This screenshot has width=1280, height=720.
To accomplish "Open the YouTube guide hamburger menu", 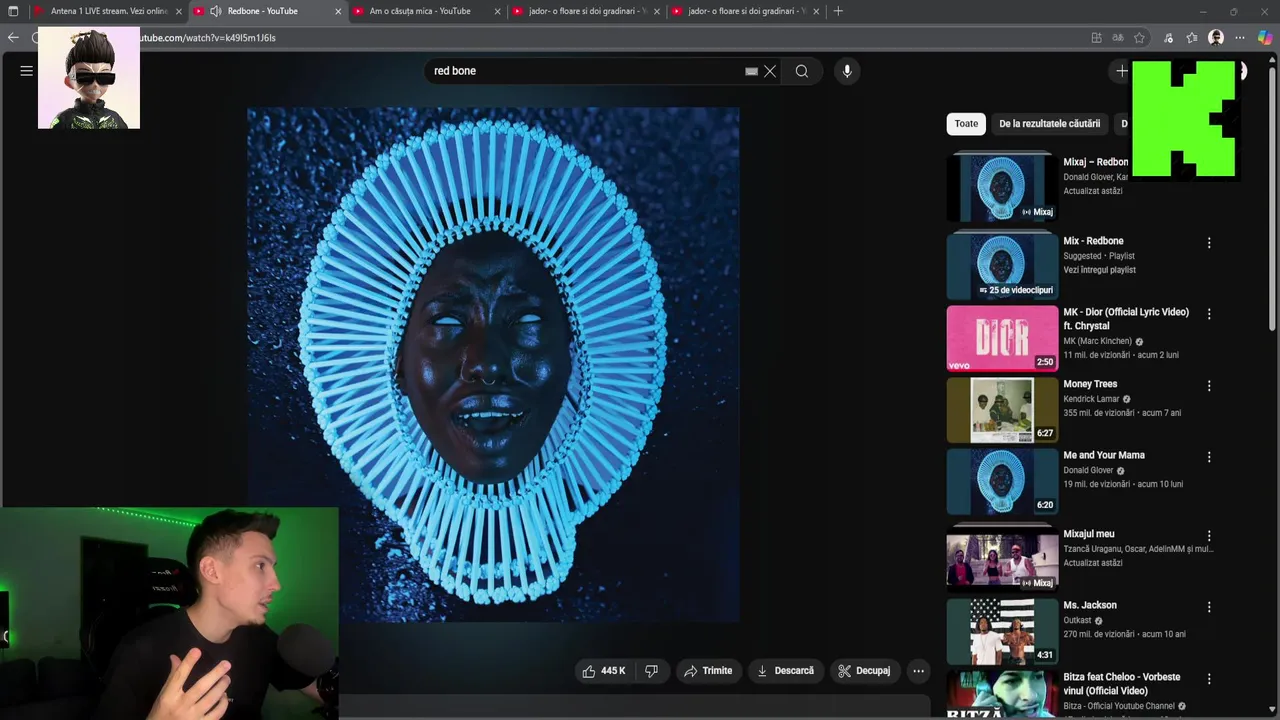I will tap(27, 71).
